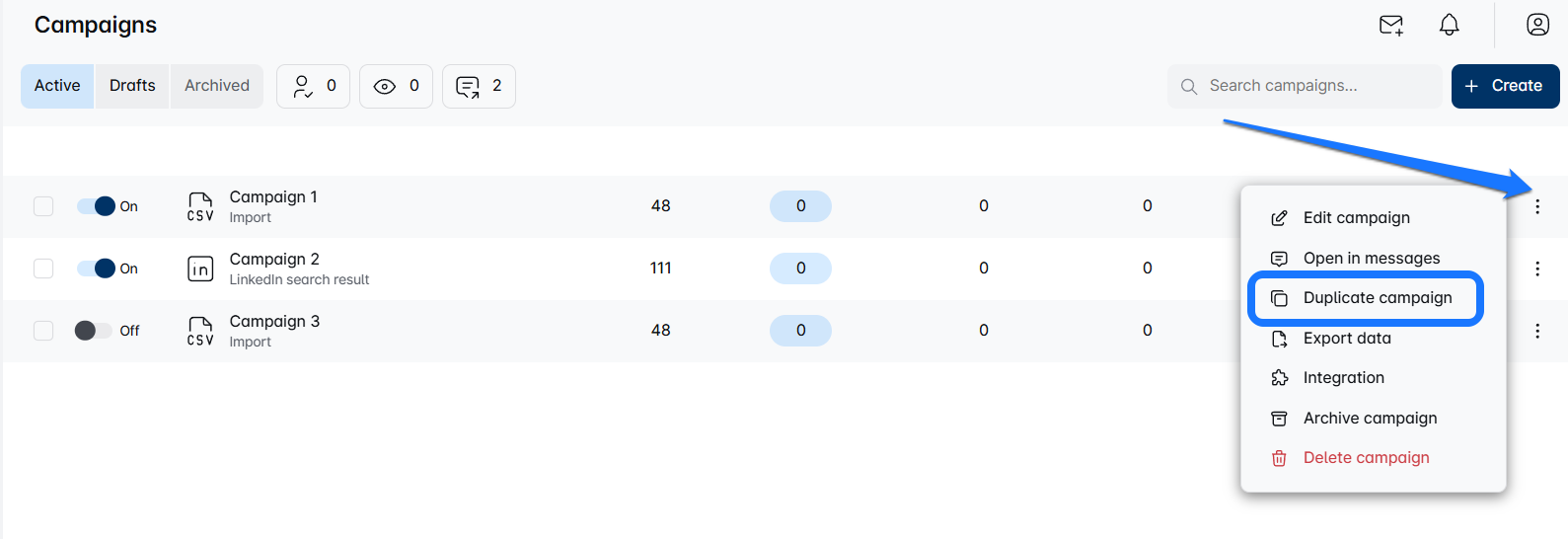Click the LinkedIn icon for Campaign 2
1568x539 pixels.
200,269
